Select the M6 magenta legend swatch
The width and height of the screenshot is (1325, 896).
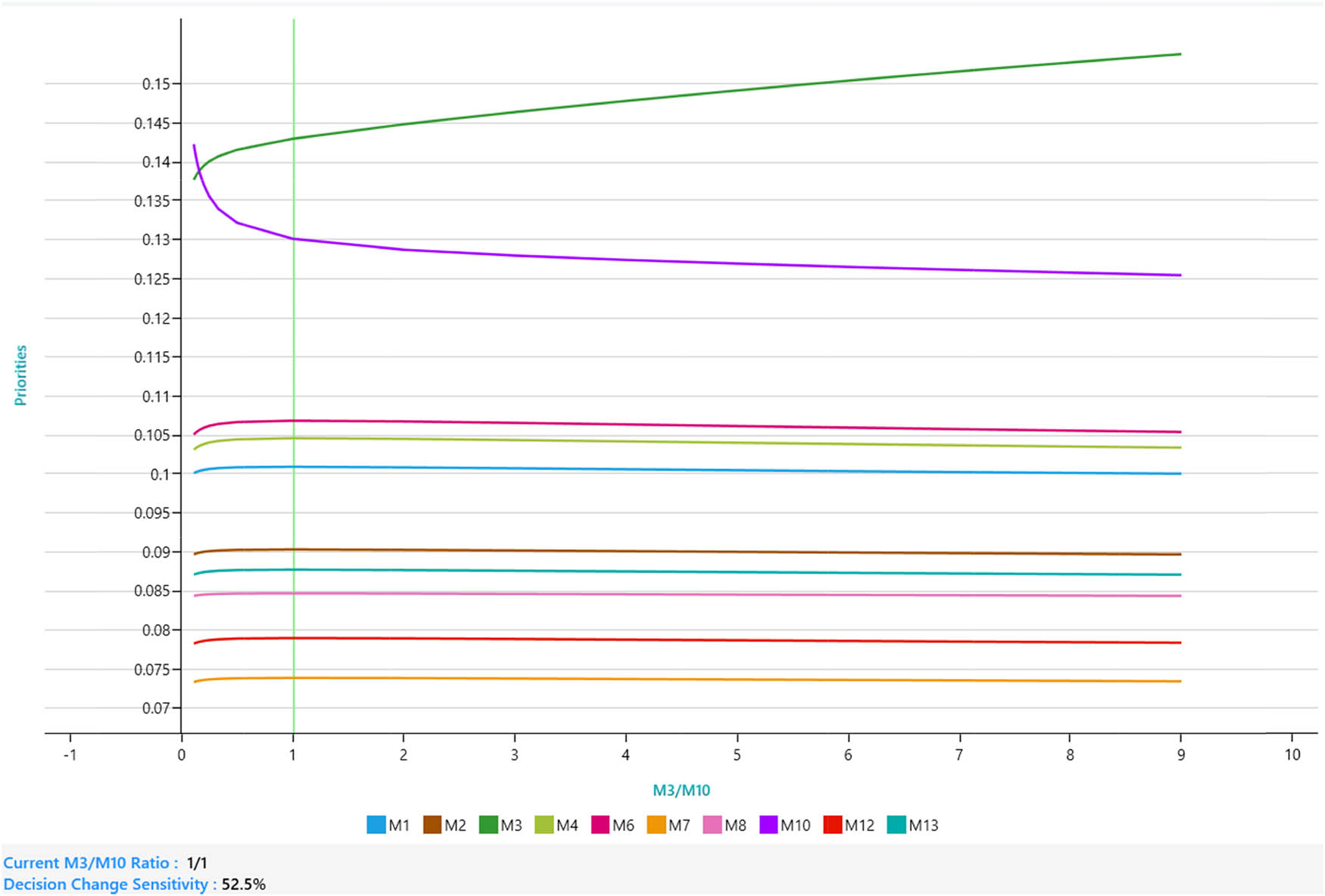pyautogui.click(x=600, y=825)
